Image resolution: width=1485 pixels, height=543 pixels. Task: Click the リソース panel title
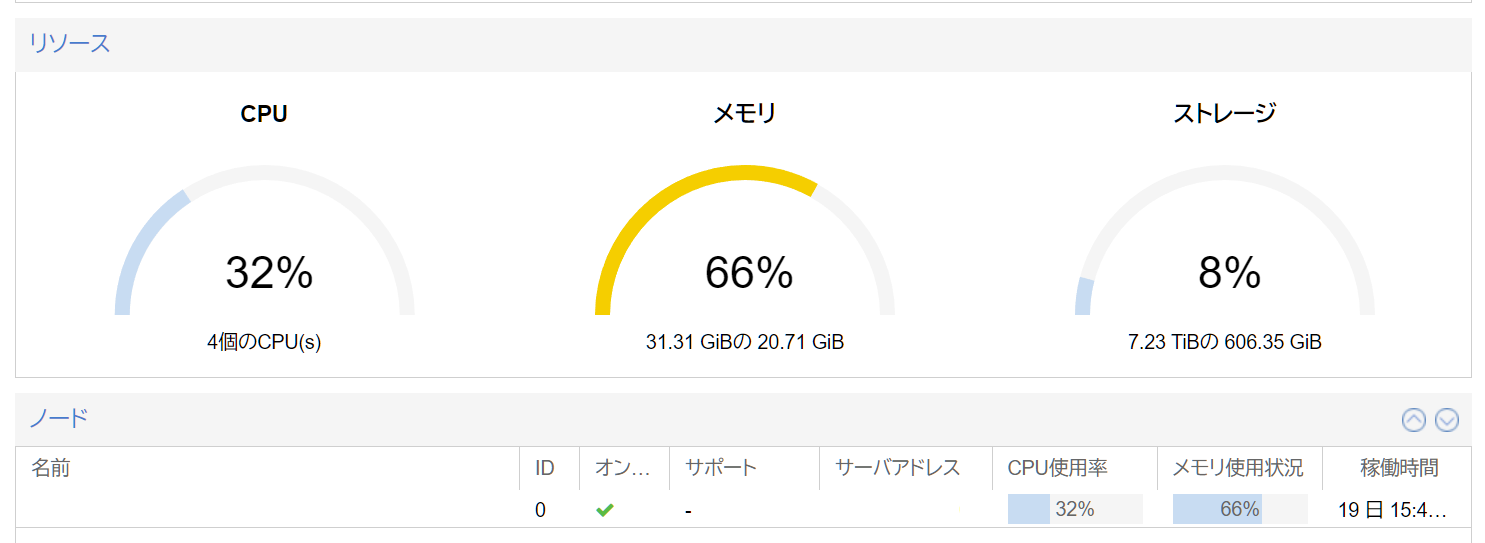[70, 44]
